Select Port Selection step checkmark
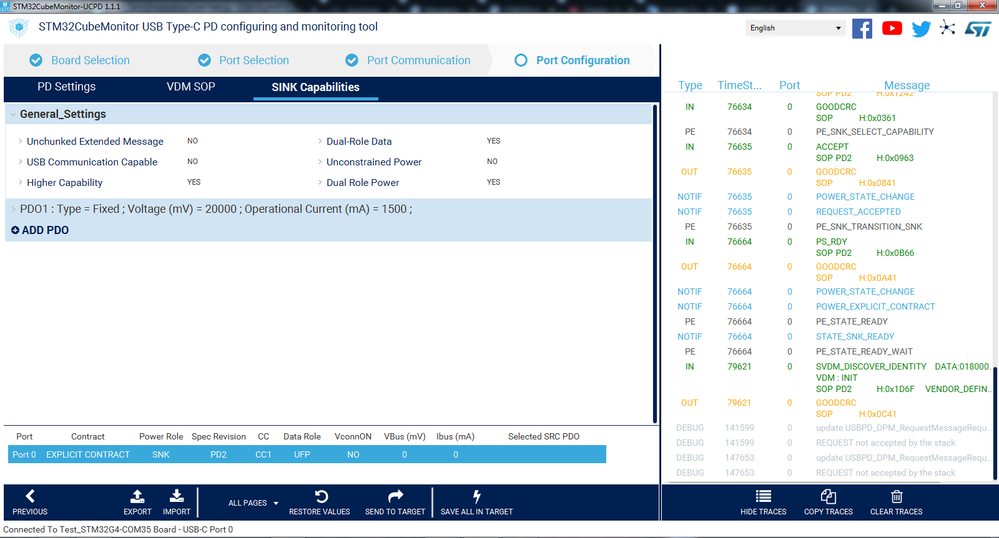The height and width of the screenshot is (538, 999). (x=204, y=60)
